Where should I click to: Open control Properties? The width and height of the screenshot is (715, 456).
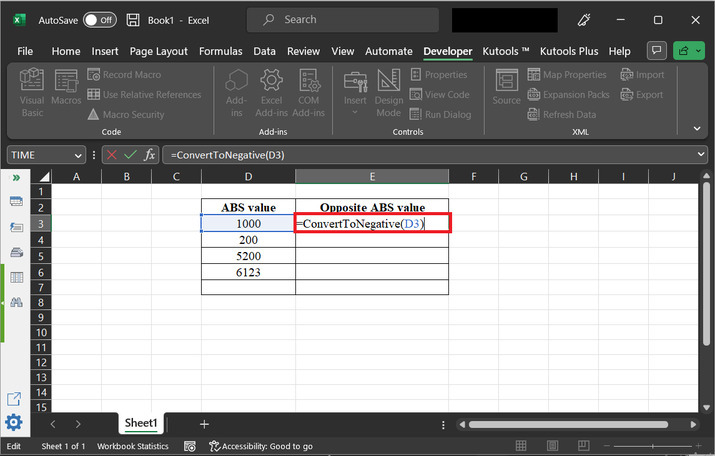coord(439,74)
